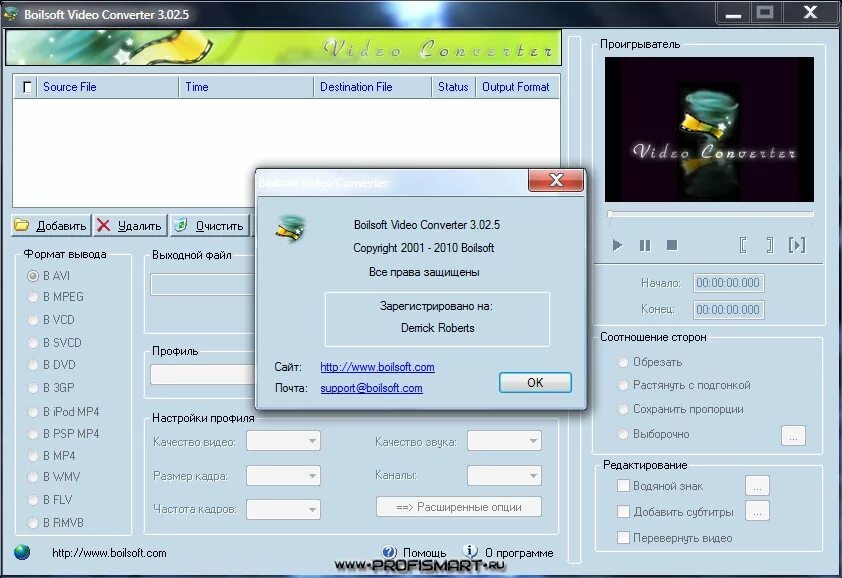Close the About dialog with red X
Screen dimensions: 842x578
556,180
